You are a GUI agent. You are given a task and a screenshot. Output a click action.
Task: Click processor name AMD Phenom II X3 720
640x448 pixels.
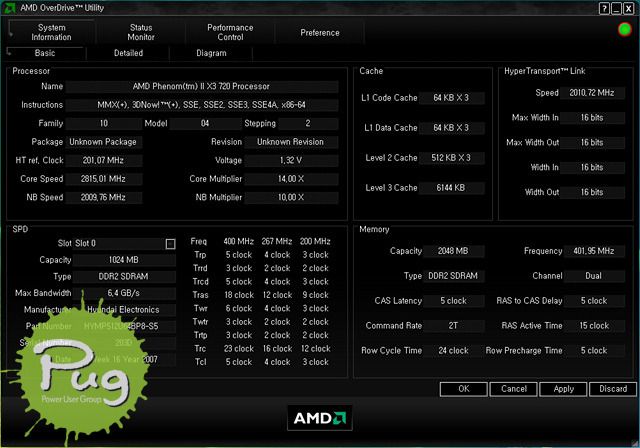(x=202, y=86)
